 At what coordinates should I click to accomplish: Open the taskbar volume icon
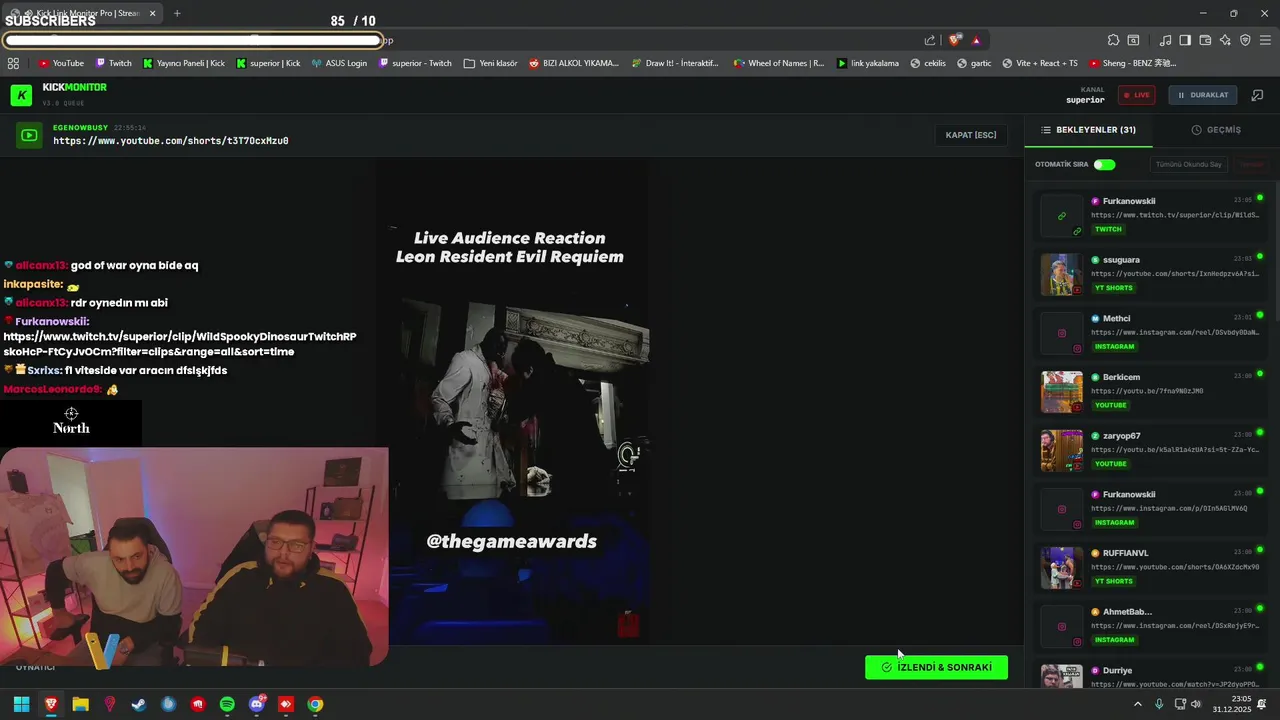point(1197,704)
